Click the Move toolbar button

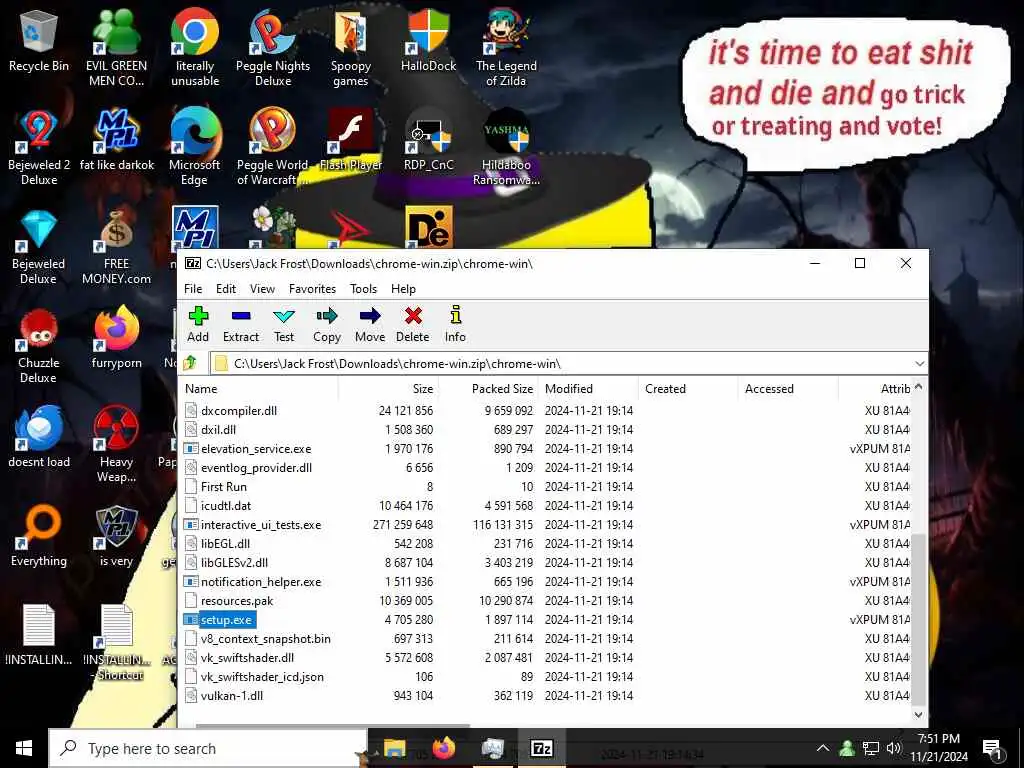tap(370, 325)
